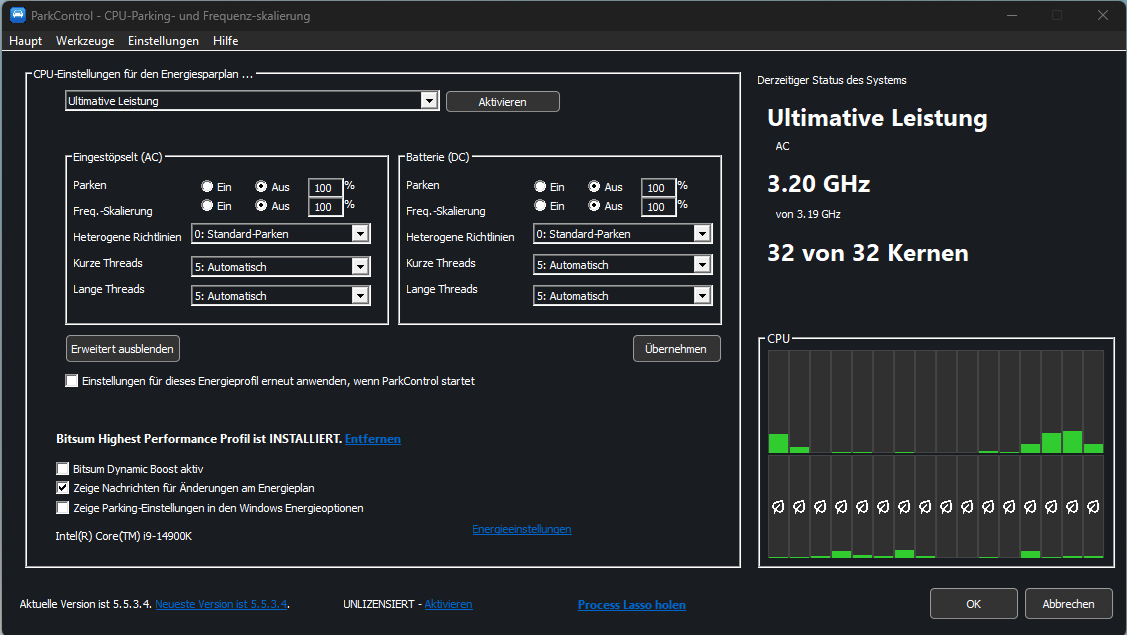Expand the Ultimative Leistung power plan dropdown

[429, 101]
